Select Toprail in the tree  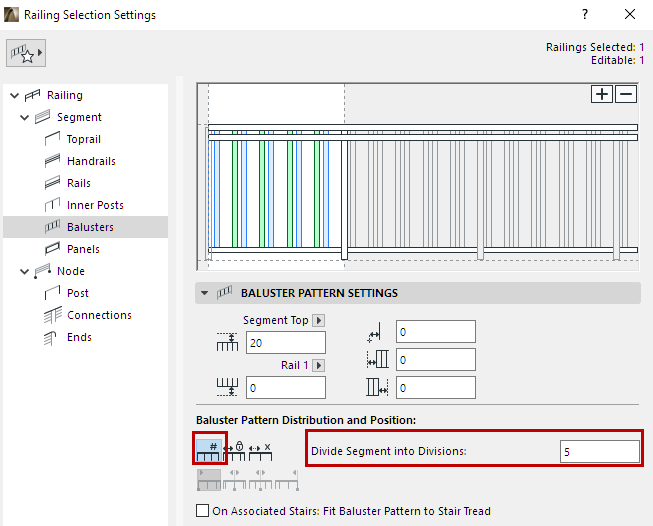85,139
